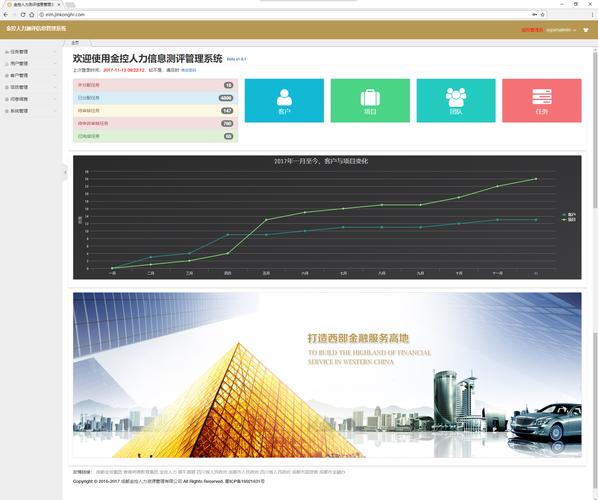Collapse sidebar using the left-arrow handle
This screenshot has width=598, height=500.
(x=65, y=172)
